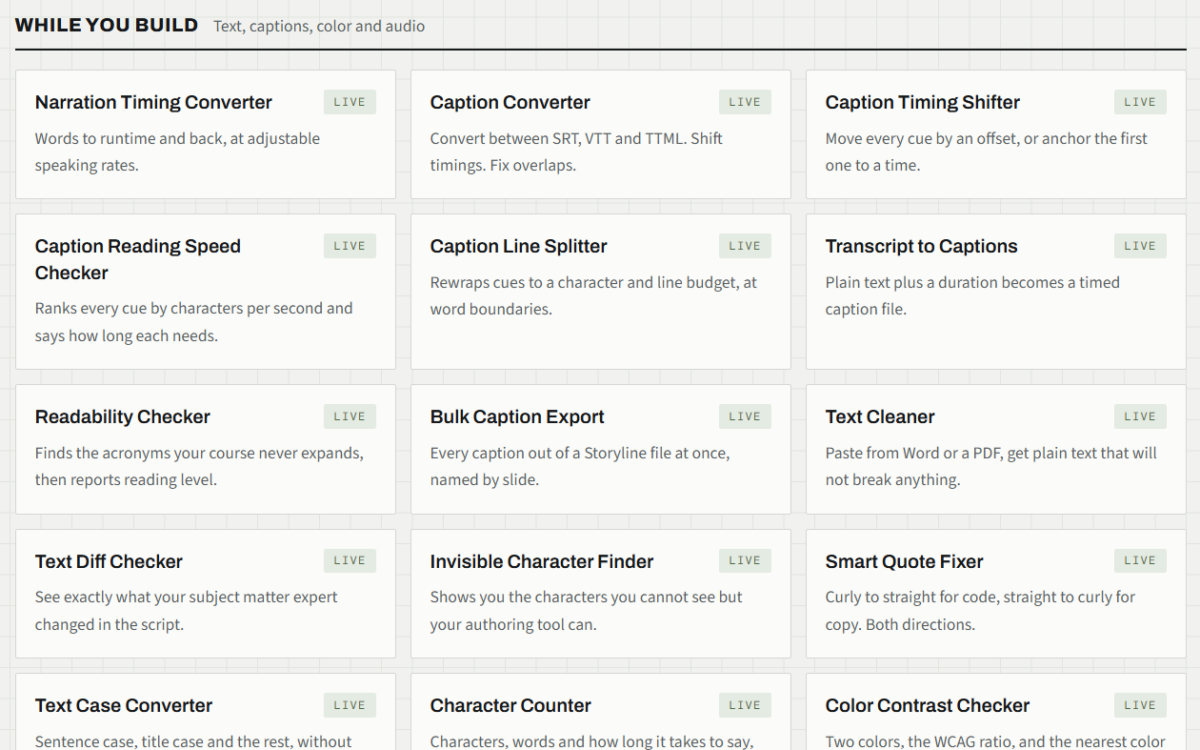Click LIVE badge on Smart Quote Fixer
The width and height of the screenshot is (1200, 750).
pyautogui.click(x=1140, y=561)
